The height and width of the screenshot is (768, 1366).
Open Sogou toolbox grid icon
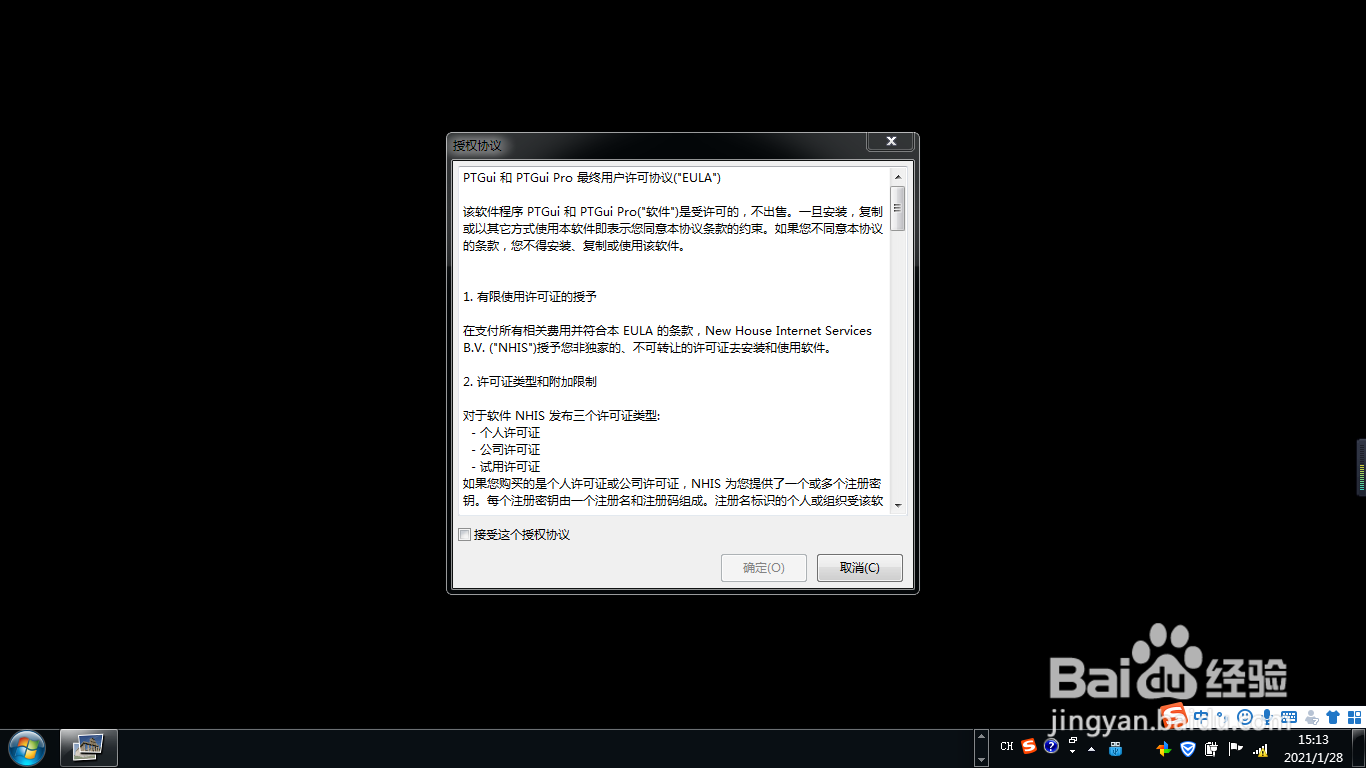[1355, 716]
